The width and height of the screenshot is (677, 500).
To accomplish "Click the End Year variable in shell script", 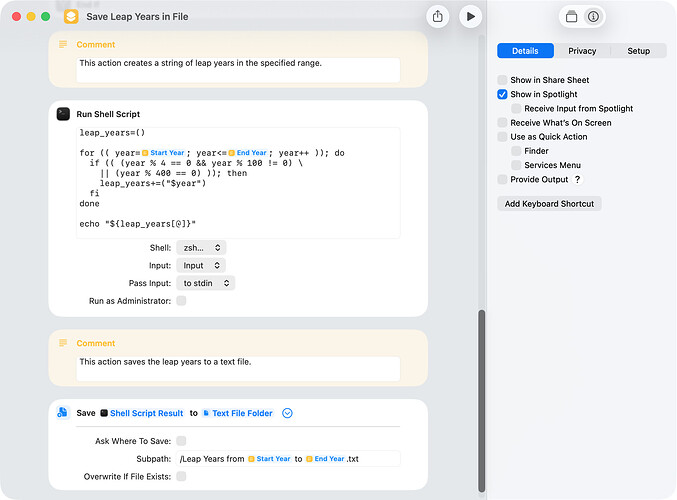I will [x=248, y=153].
